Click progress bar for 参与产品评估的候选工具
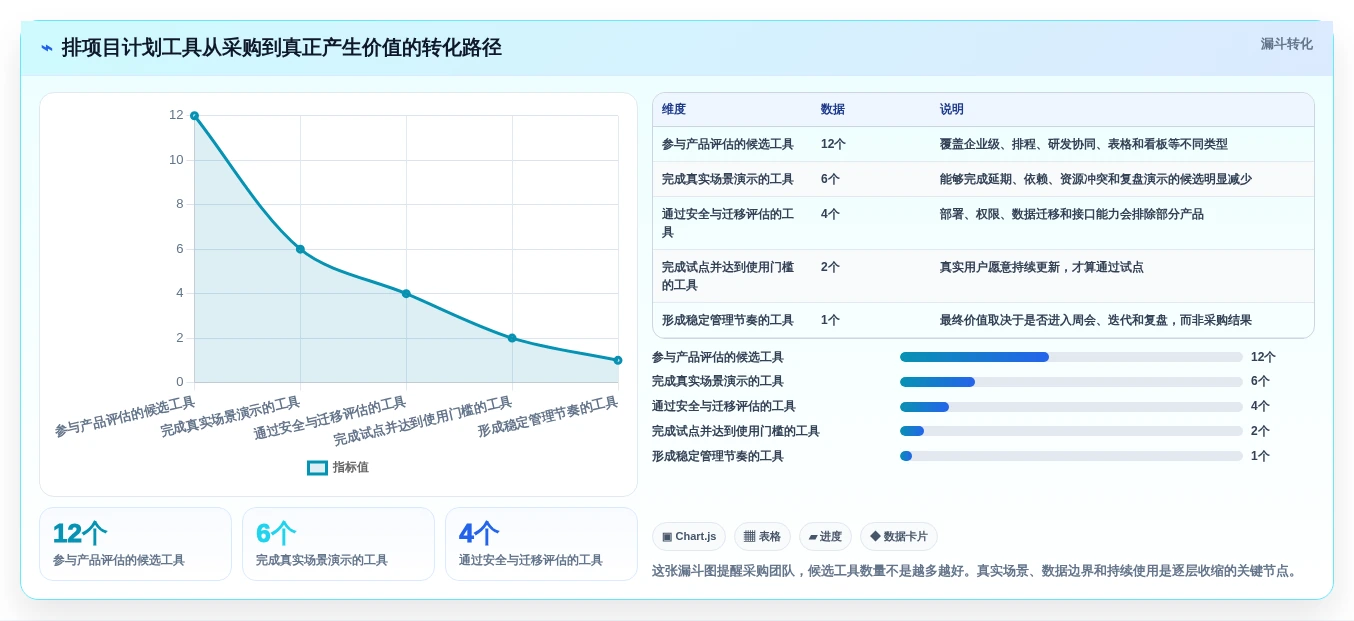This screenshot has width=1354, height=621. [1071, 357]
